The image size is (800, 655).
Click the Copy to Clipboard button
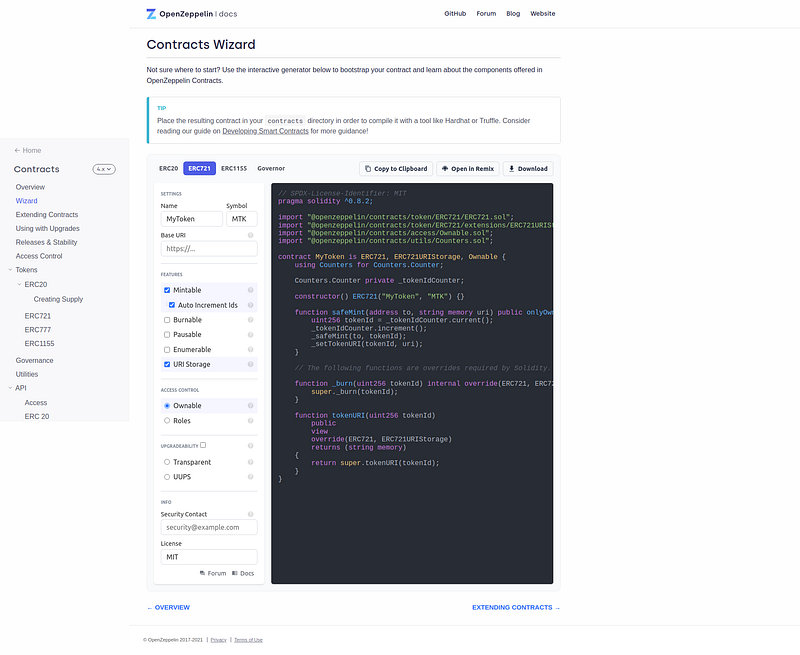(396, 169)
